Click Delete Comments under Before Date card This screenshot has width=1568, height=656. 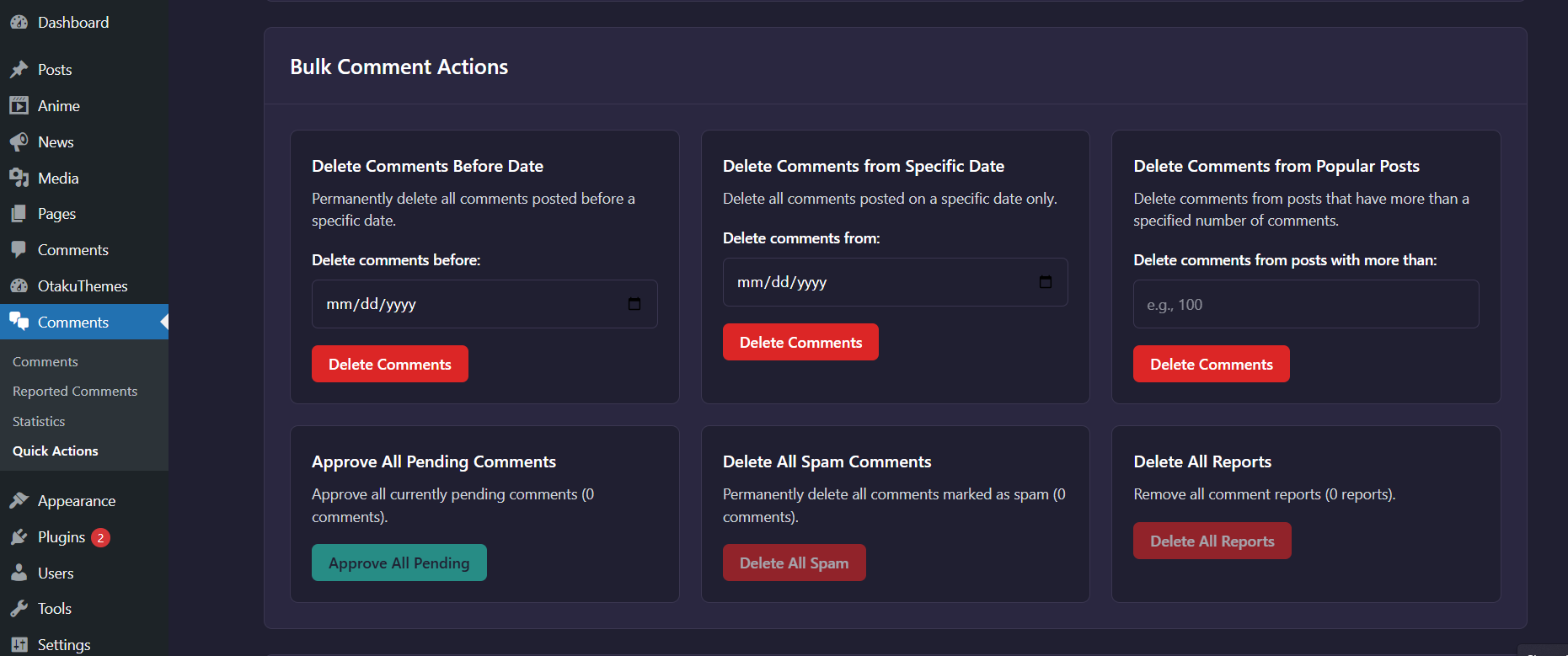(390, 364)
